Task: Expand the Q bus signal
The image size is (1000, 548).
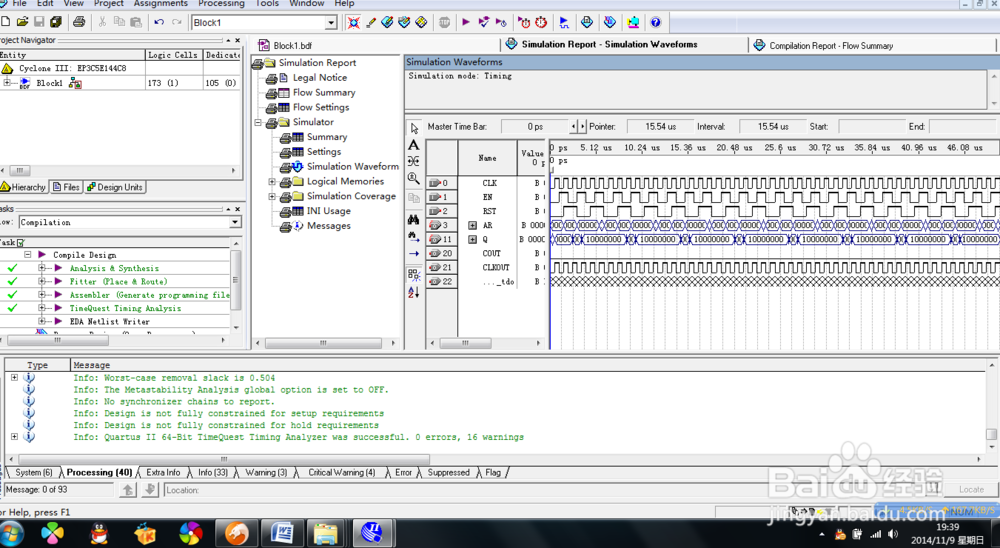Action: 473,239
